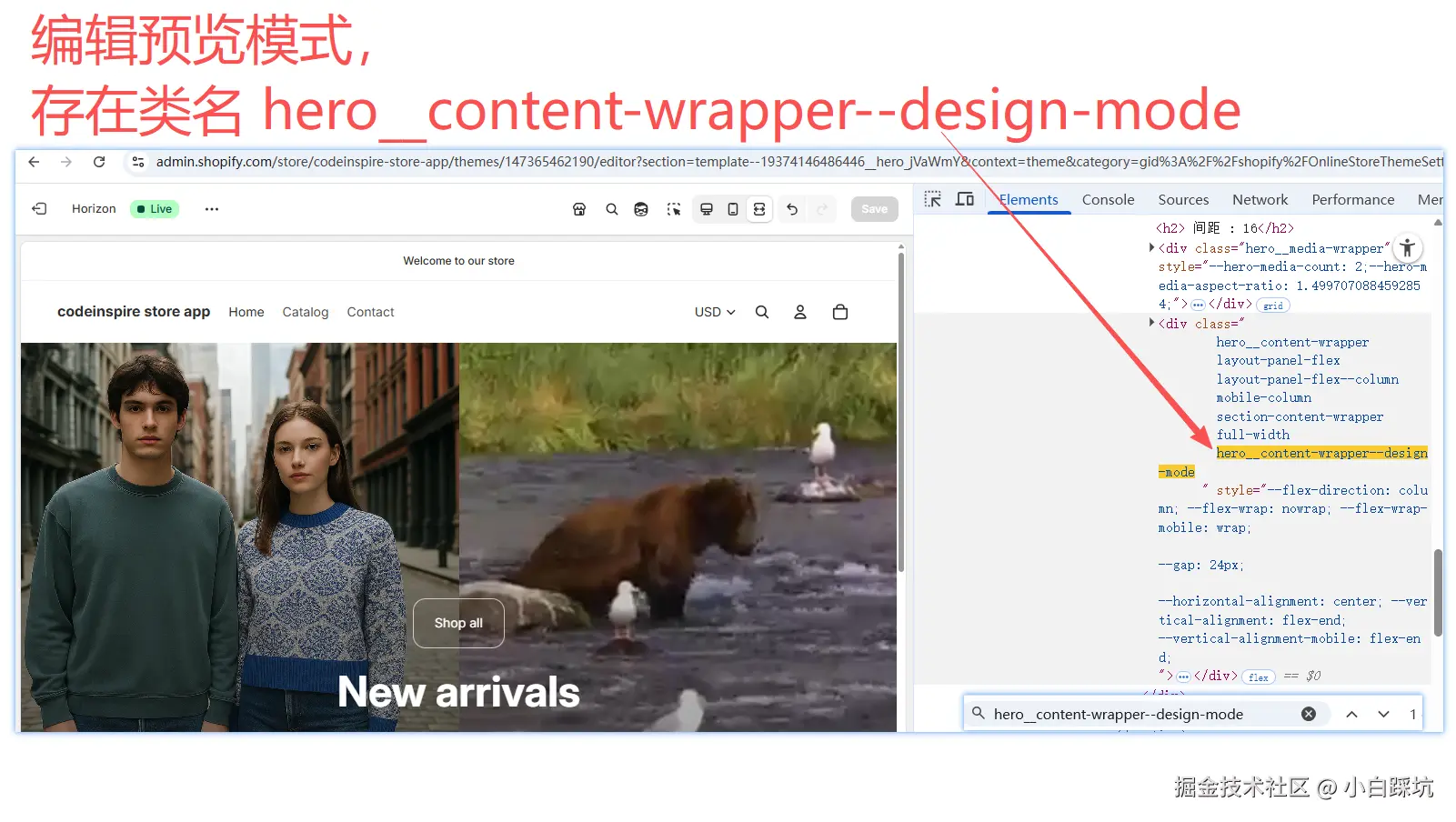This screenshot has height=822, width=1456.
Task: Open the view store icon
Action: tap(579, 209)
